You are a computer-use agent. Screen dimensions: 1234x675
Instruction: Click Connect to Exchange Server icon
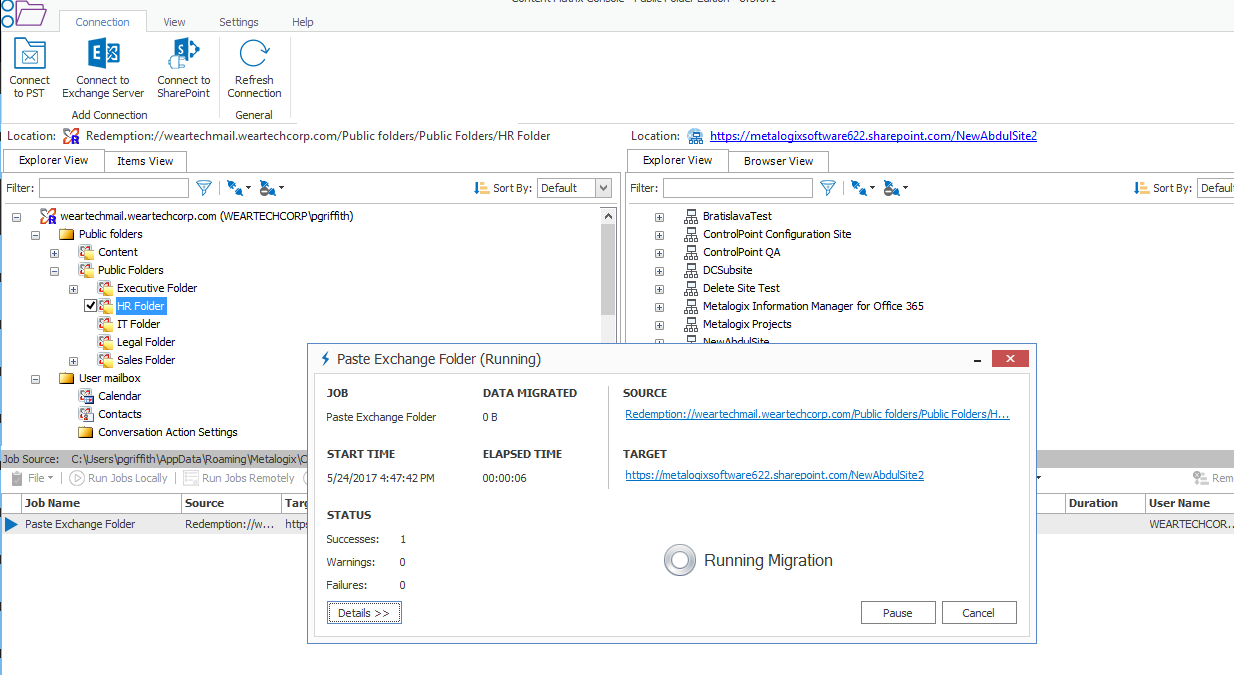103,54
